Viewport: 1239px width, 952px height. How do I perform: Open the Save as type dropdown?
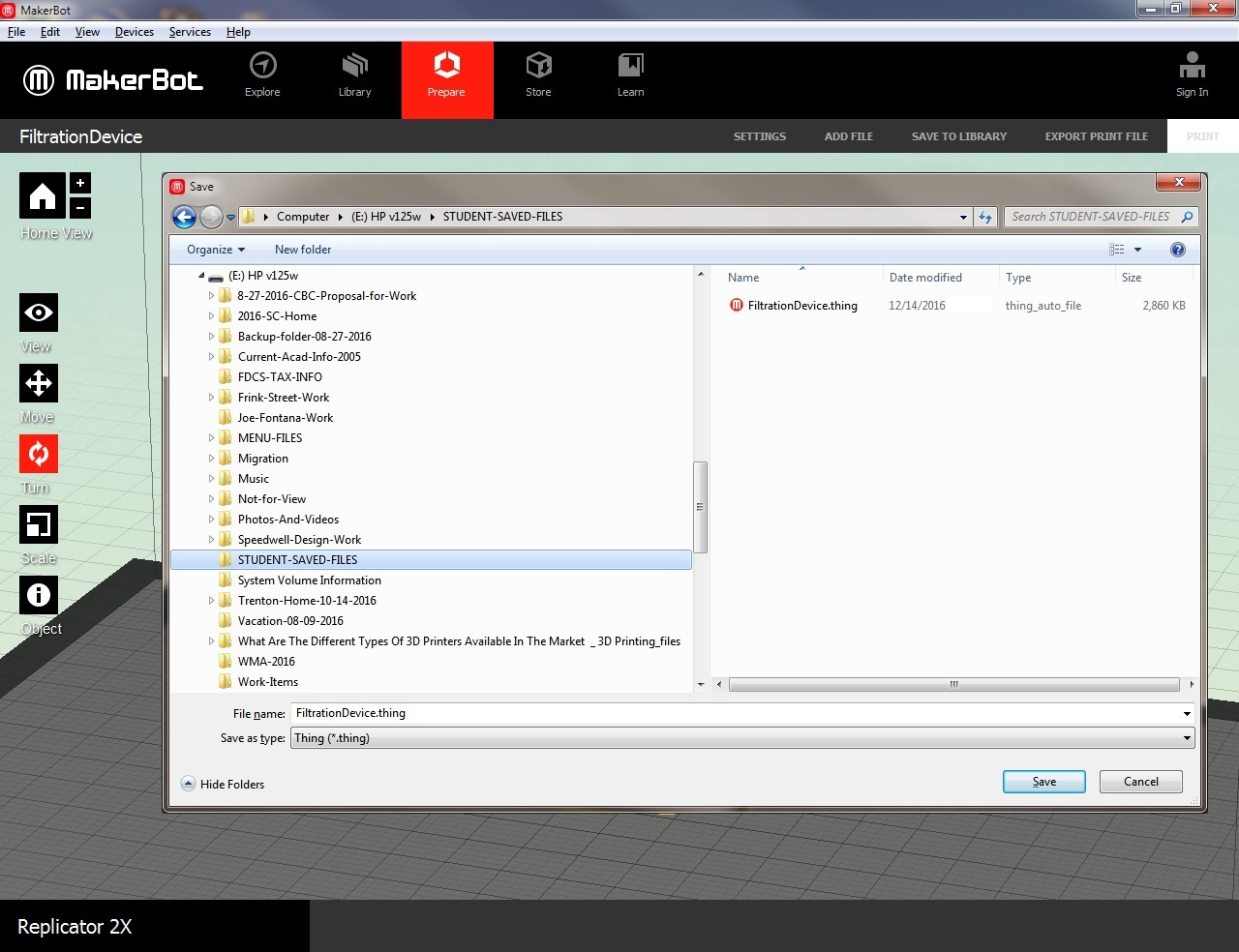coord(1187,738)
